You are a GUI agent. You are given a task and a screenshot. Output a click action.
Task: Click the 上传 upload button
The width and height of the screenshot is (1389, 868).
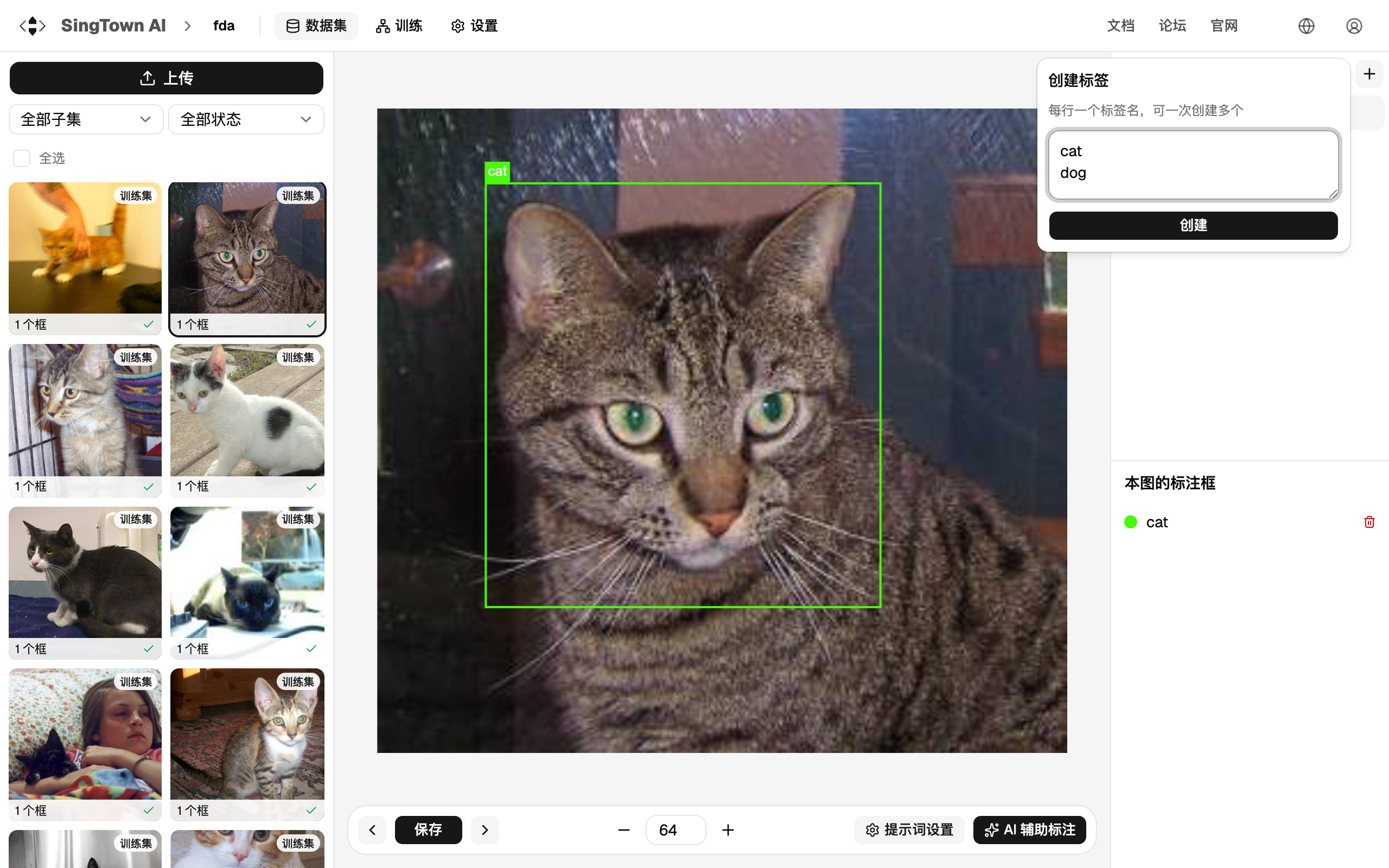pyautogui.click(x=167, y=78)
